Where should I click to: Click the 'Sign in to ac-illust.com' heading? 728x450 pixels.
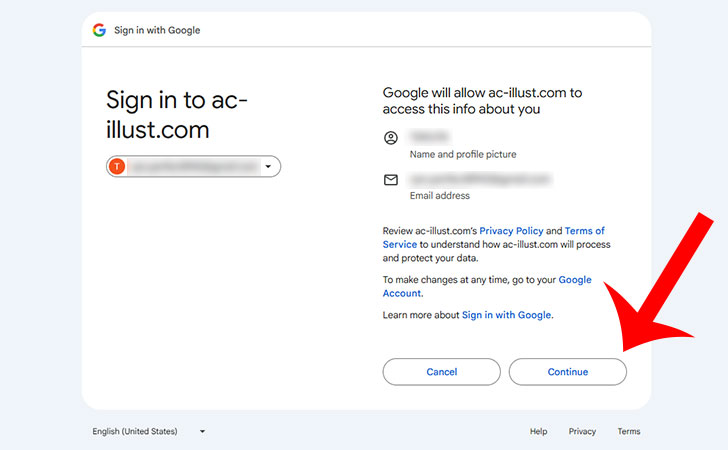(x=177, y=114)
